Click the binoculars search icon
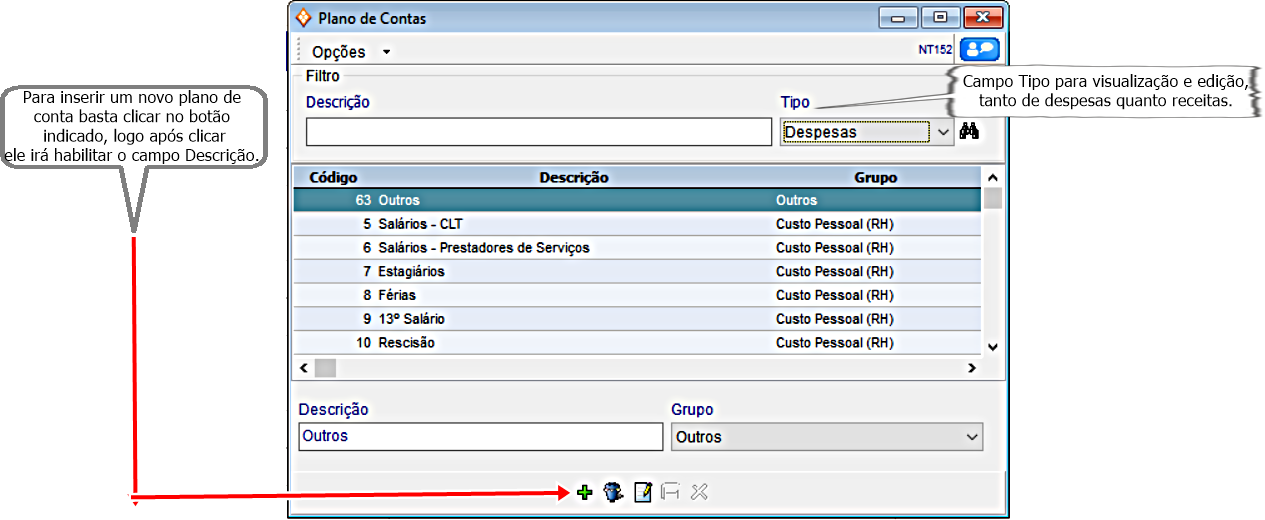The width and height of the screenshot is (1265, 520). click(x=969, y=131)
